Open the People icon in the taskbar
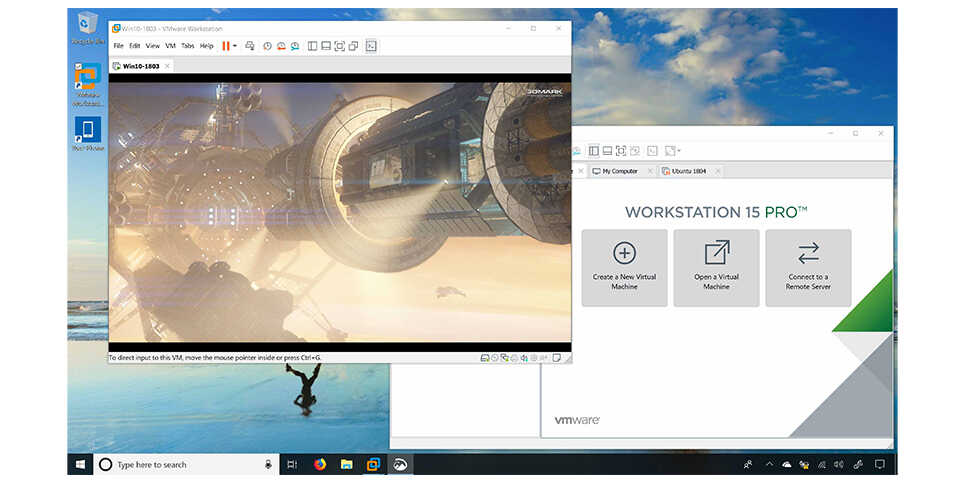 [x=748, y=465]
